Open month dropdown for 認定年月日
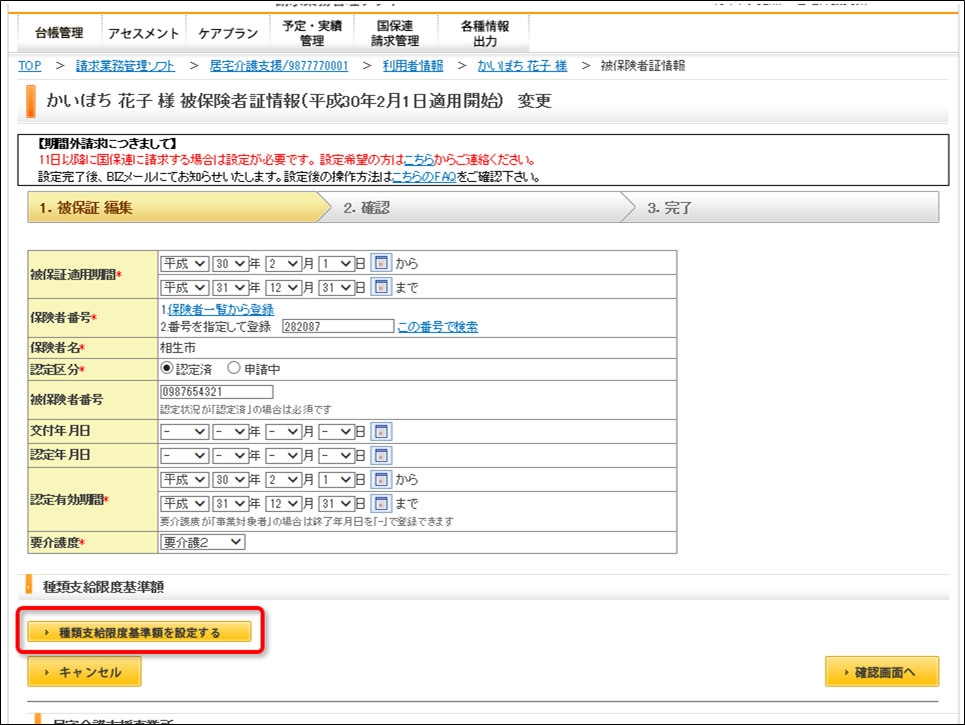This screenshot has width=965, height=725. (x=284, y=455)
